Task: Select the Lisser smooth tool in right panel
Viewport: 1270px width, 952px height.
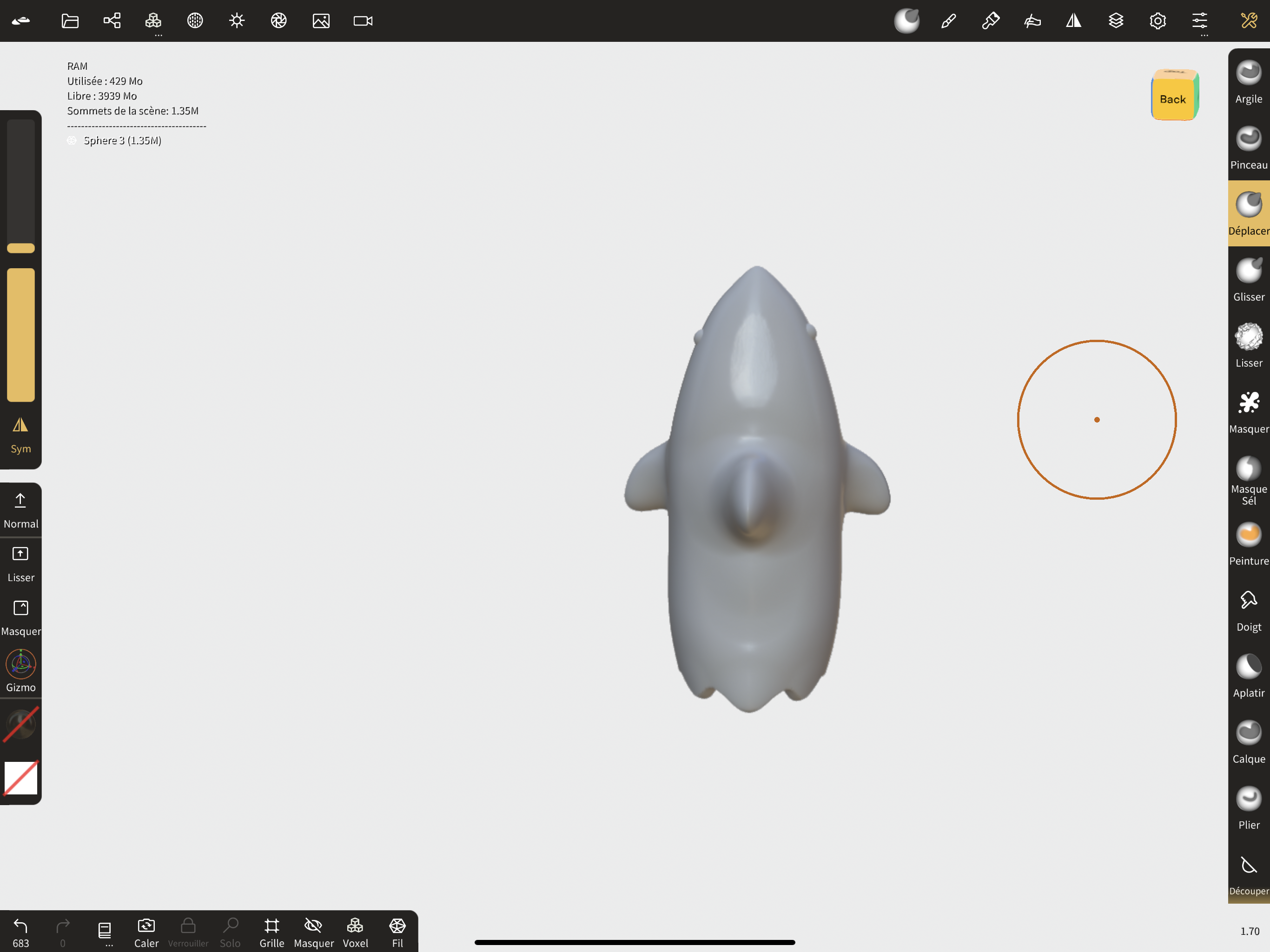Action: pyautogui.click(x=1248, y=346)
